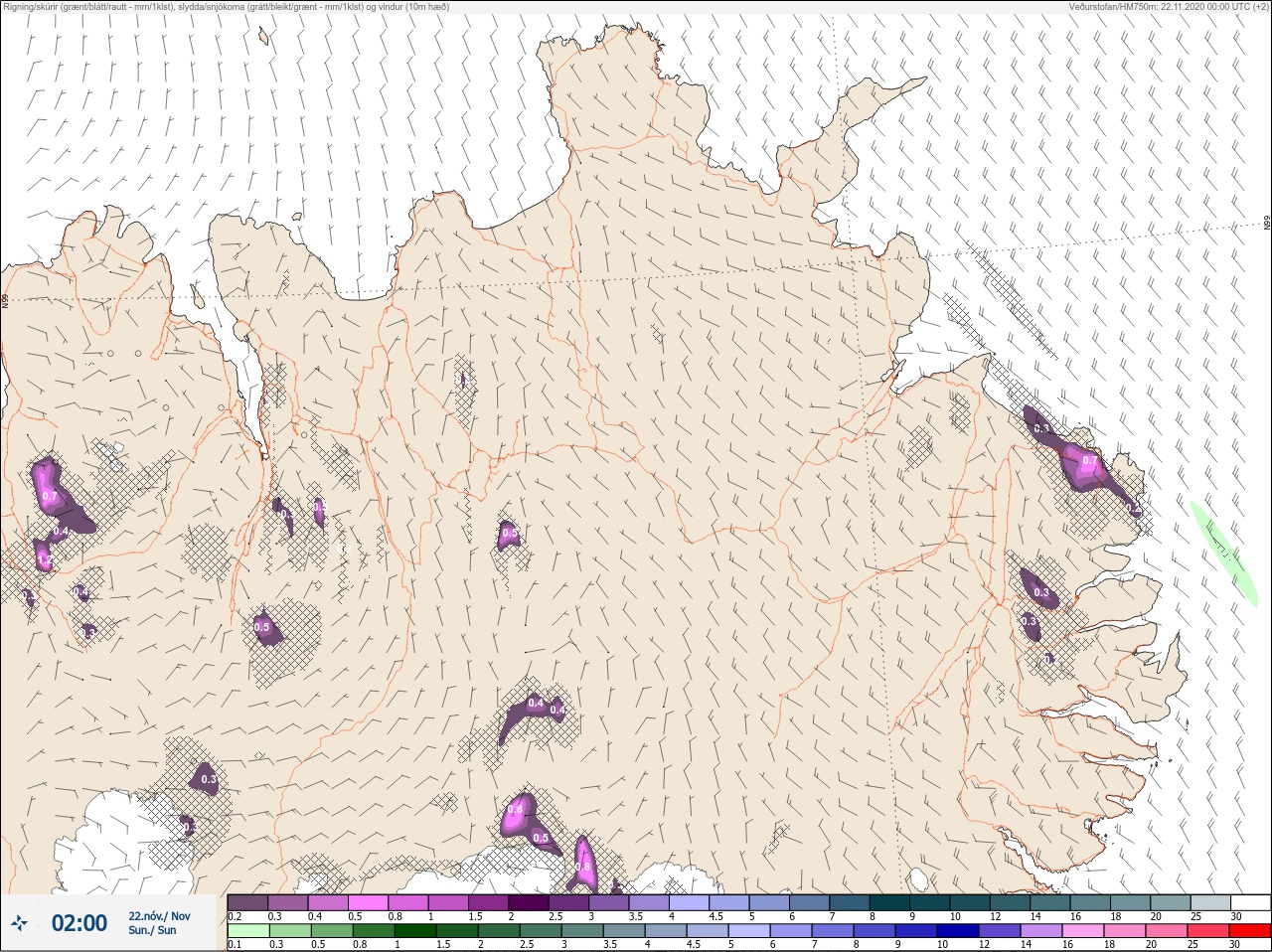This screenshot has height=952, width=1272.
Task: Click the map title starting with 'Rigning/skúrir'
Action: [226, 6]
